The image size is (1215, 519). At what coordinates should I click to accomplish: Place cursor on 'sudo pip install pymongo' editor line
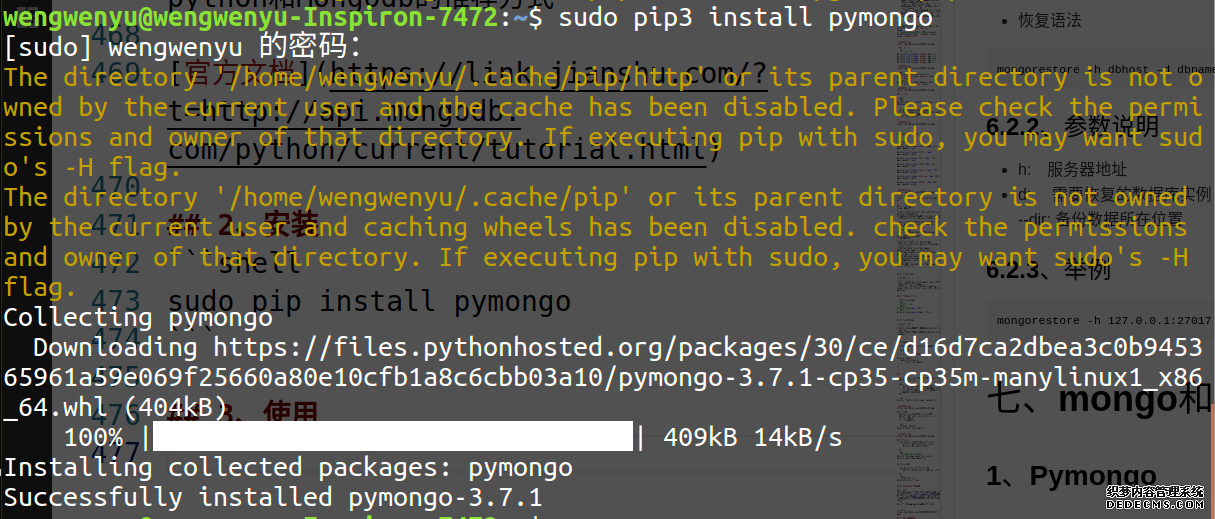(369, 301)
